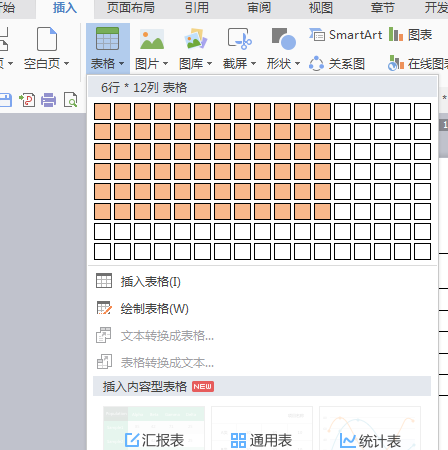Switch to the Chapter (章节) tab
The height and width of the screenshot is (450, 448).
point(383,8)
